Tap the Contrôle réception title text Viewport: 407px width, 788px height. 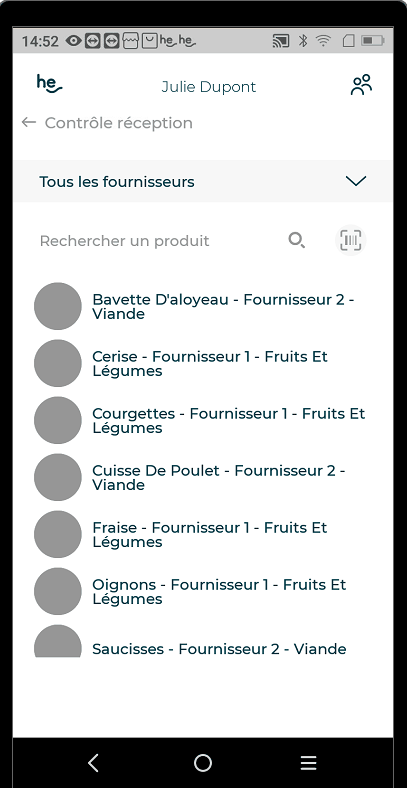[119, 123]
